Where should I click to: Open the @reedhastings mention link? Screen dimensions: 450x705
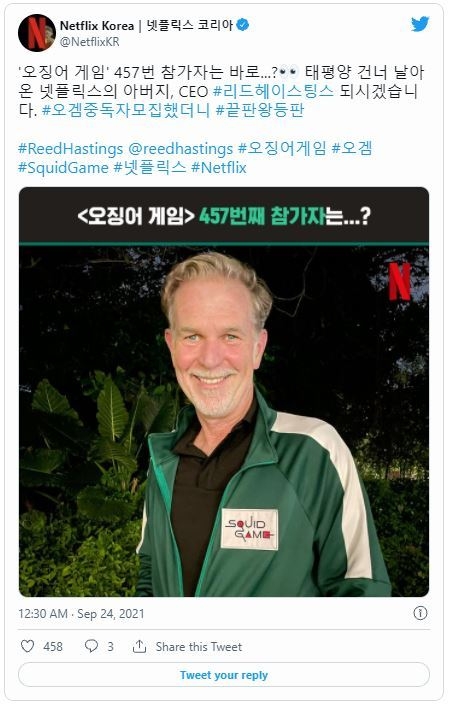tap(181, 149)
